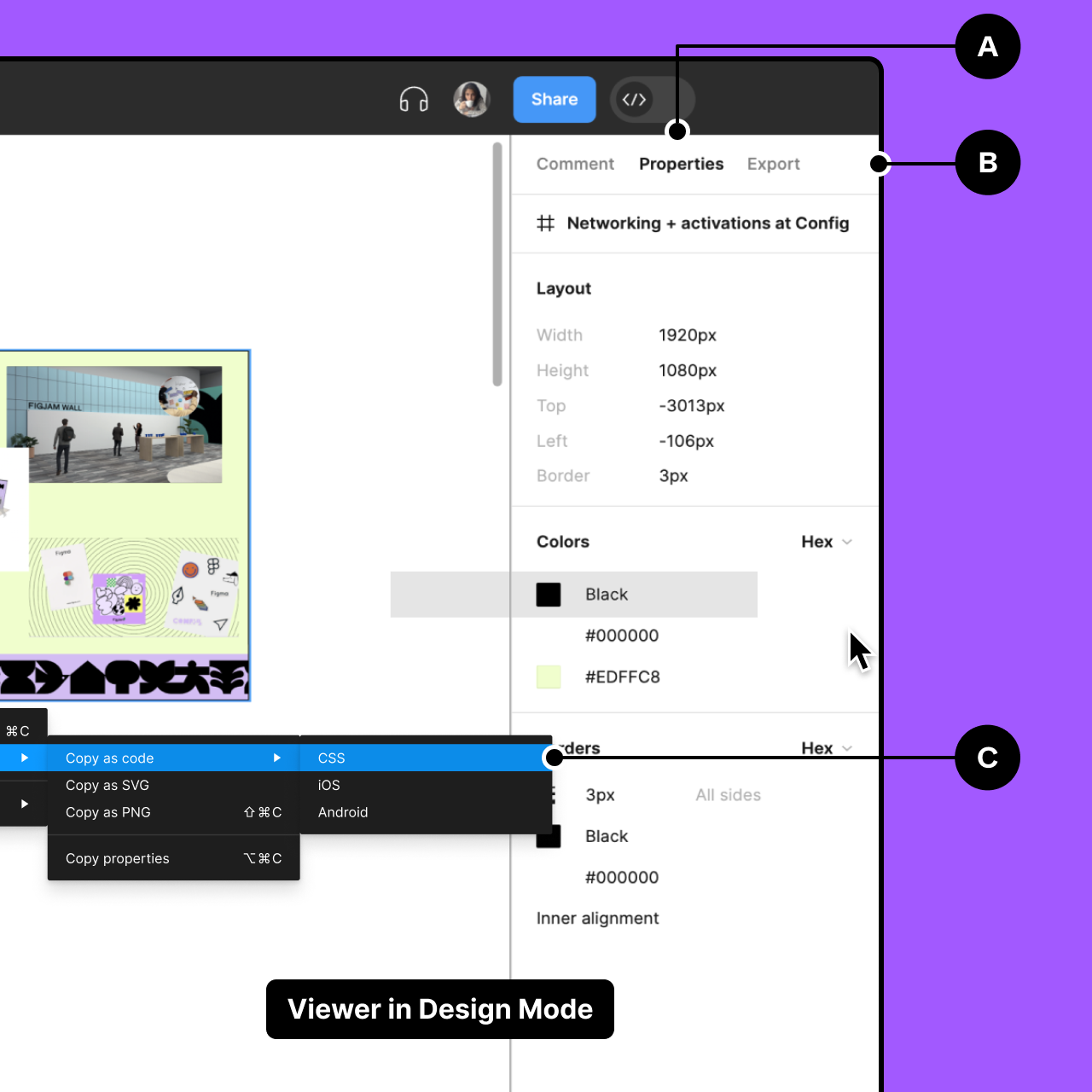Expand the Copy as code submenu arrow
The height and width of the screenshot is (1092, 1092).
(277, 758)
